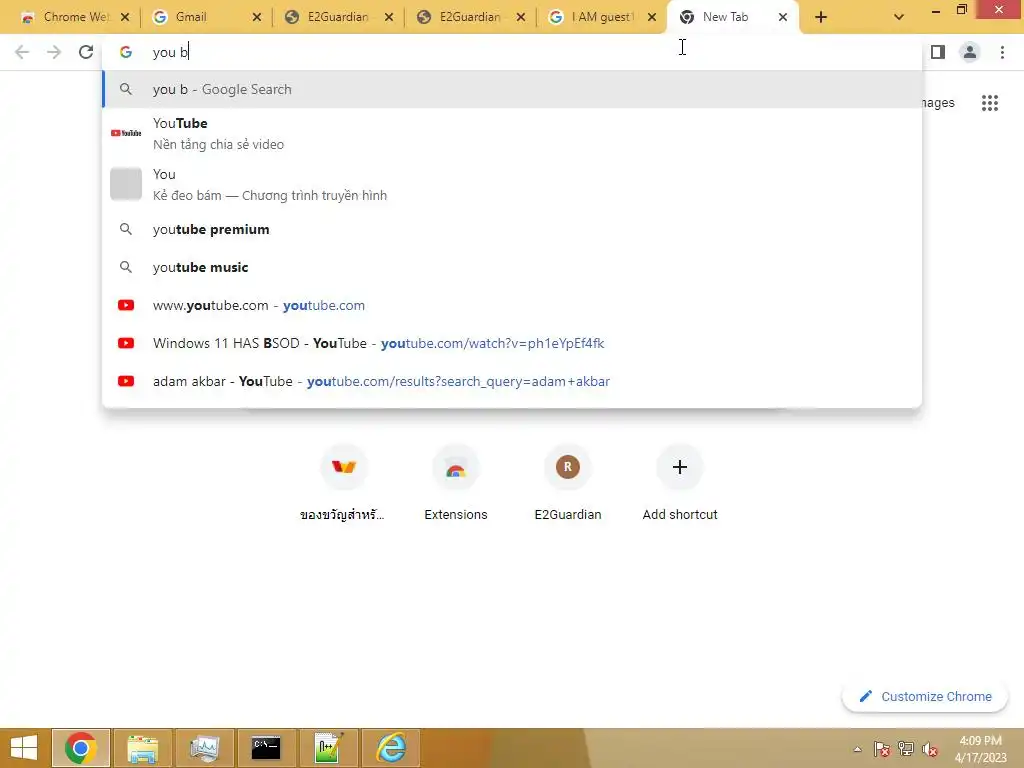The height and width of the screenshot is (768, 1024).
Task: Click YouTube icon beside adam akbar
Action: (x=125, y=381)
